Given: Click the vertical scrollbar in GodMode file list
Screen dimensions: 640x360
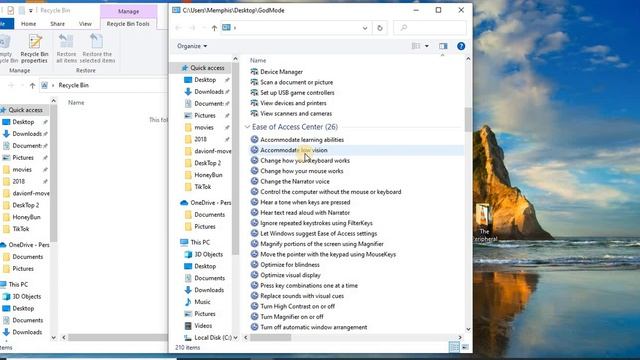Looking at the screenshot, I should tap(468, 120).
